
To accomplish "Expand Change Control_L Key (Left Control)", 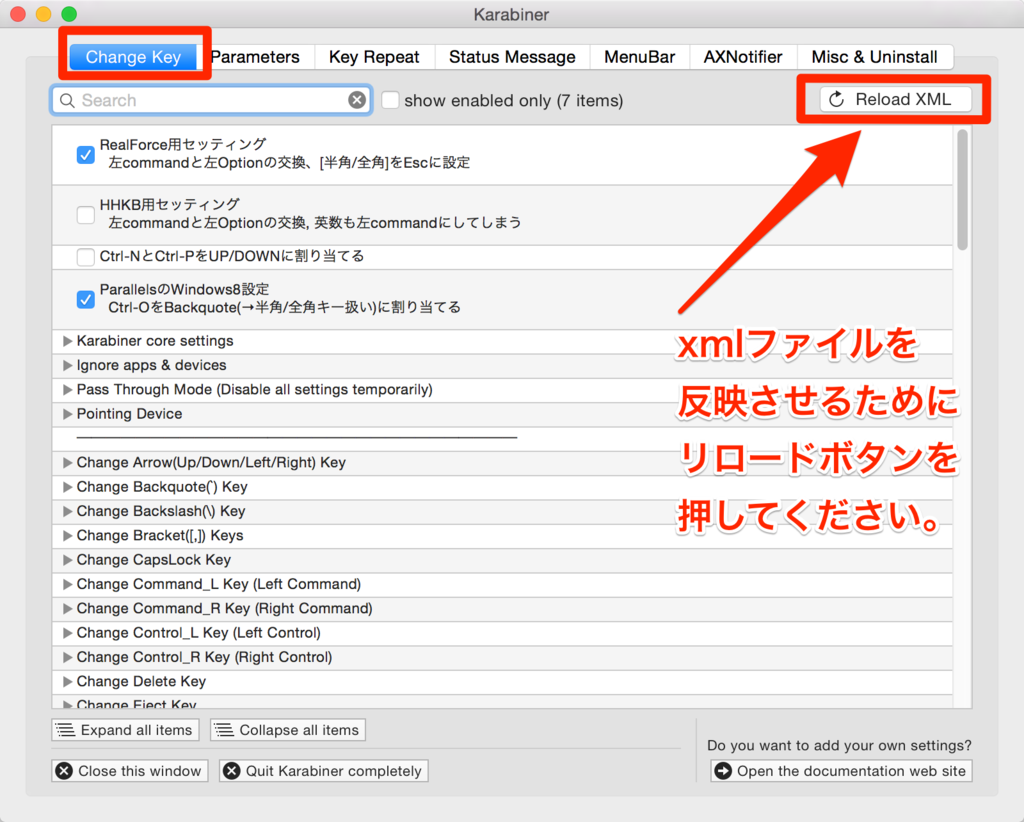I will tap(67, 633).
